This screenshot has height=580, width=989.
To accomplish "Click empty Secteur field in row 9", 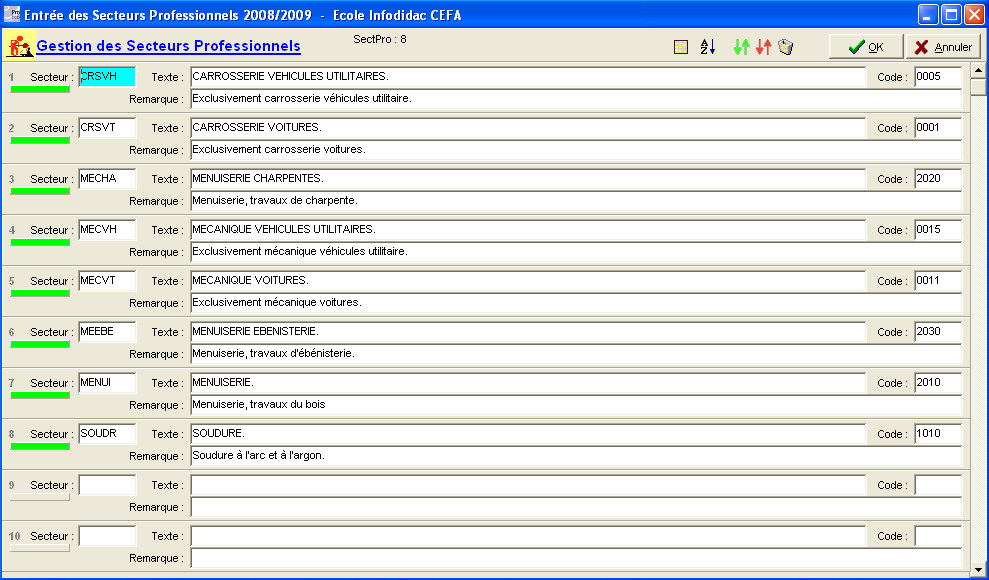I will click(107, 485).
